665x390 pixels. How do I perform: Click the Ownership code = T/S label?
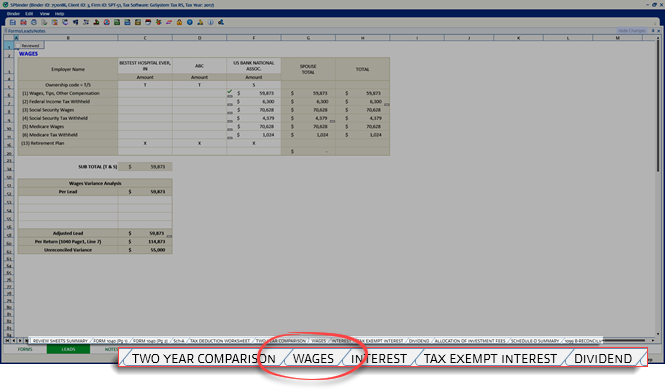click(x=68, y=85)
